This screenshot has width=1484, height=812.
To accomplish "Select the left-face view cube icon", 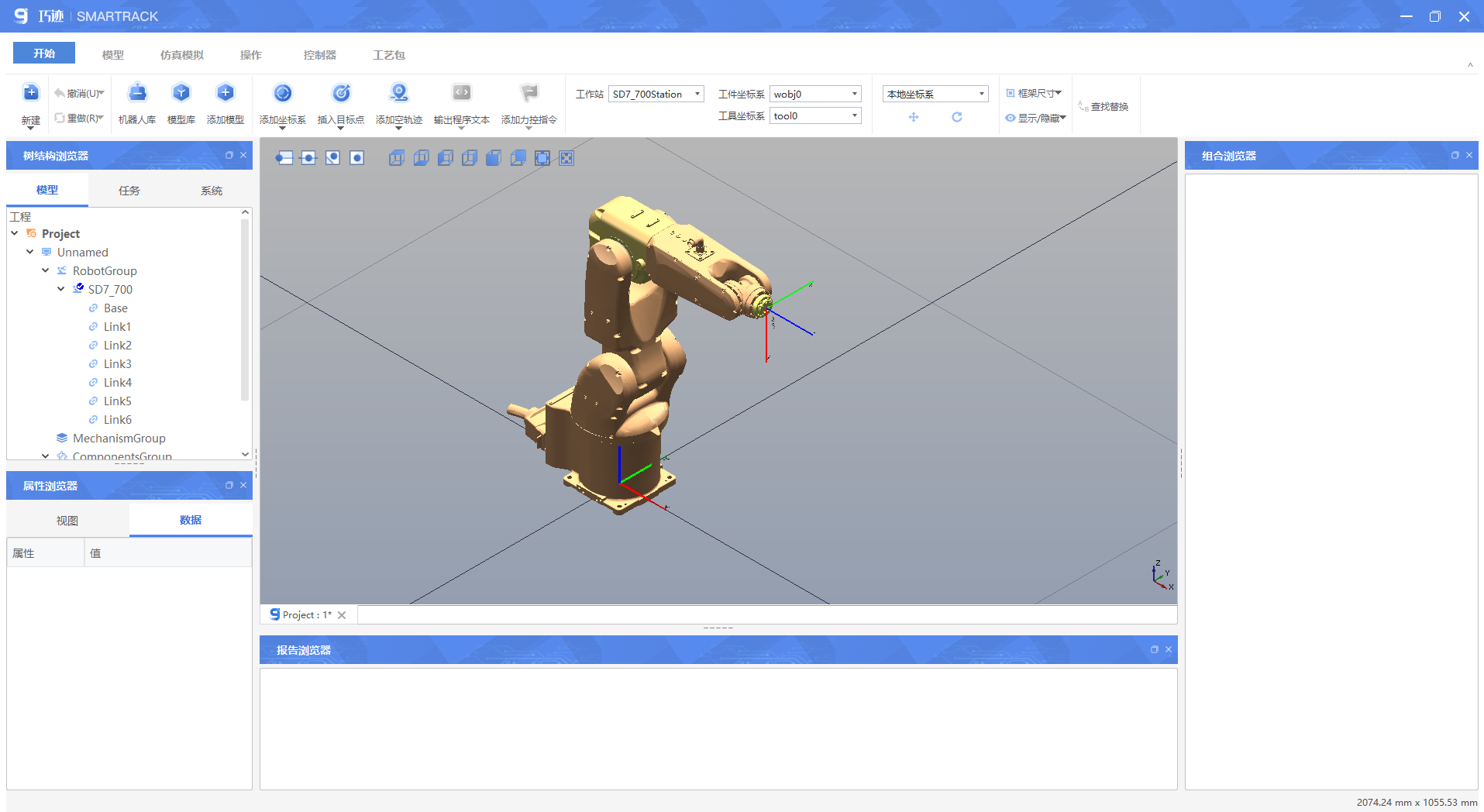I will pos(445,158).
